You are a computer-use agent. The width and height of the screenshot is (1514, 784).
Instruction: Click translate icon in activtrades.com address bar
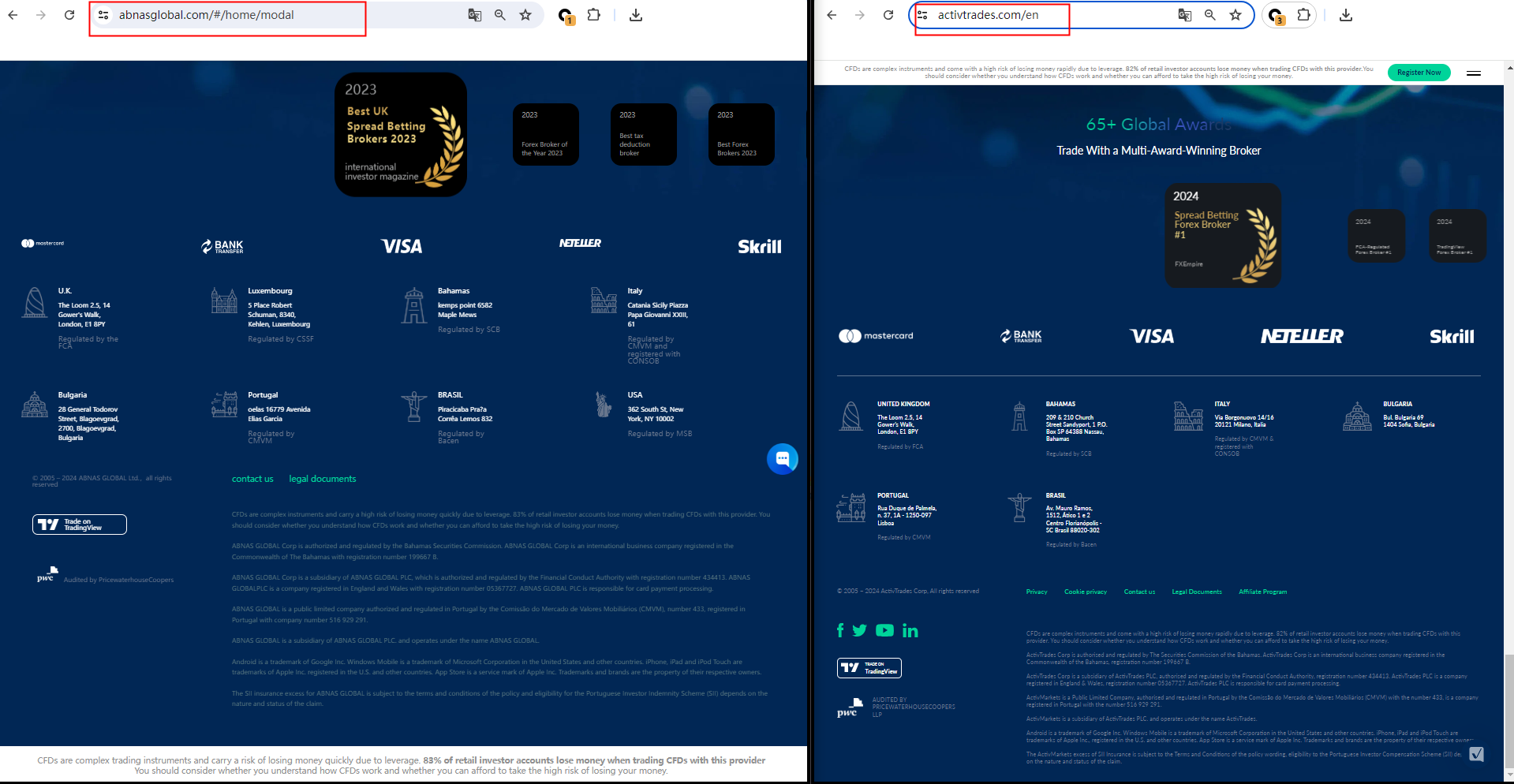(x=1184, y=15)
